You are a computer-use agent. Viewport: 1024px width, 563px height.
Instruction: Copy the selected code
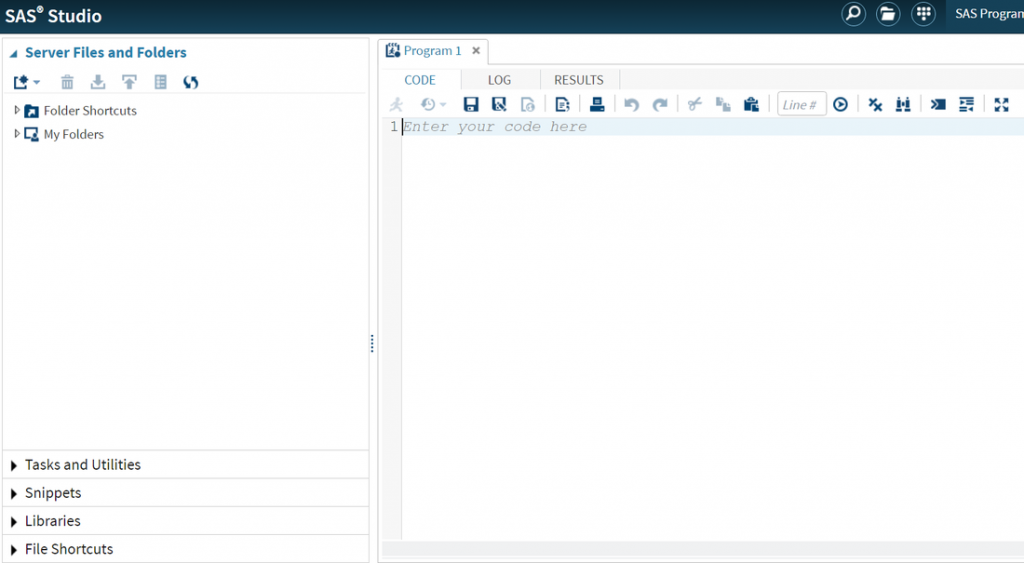coord(723,105)
